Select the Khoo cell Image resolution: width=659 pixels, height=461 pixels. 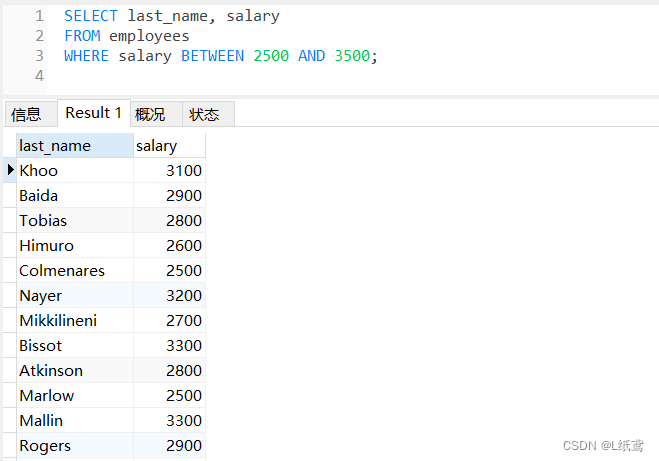click(75, 170)
